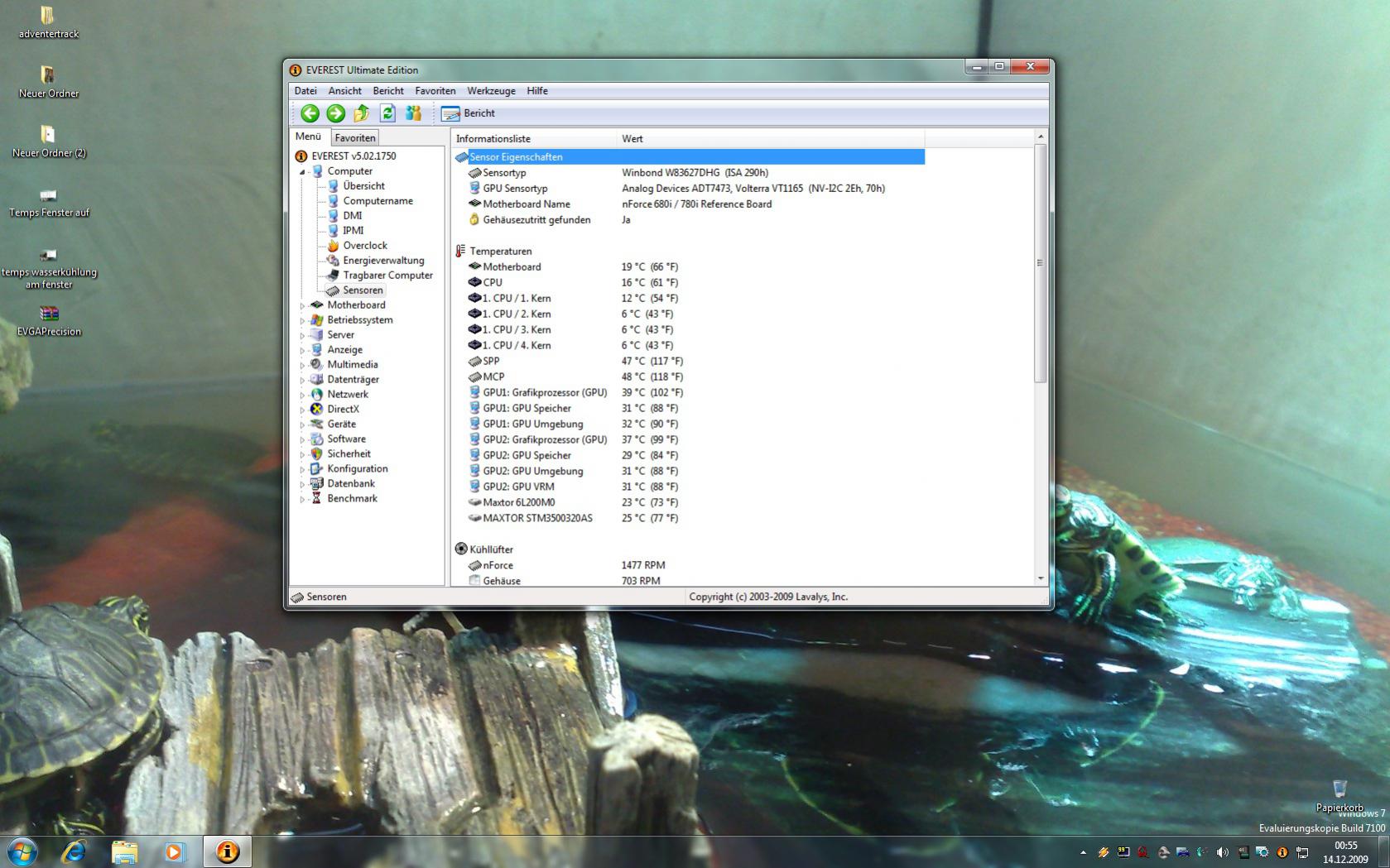Click the Konfiguration tree icon
The image size is (1390, 868).
point(316,469)
